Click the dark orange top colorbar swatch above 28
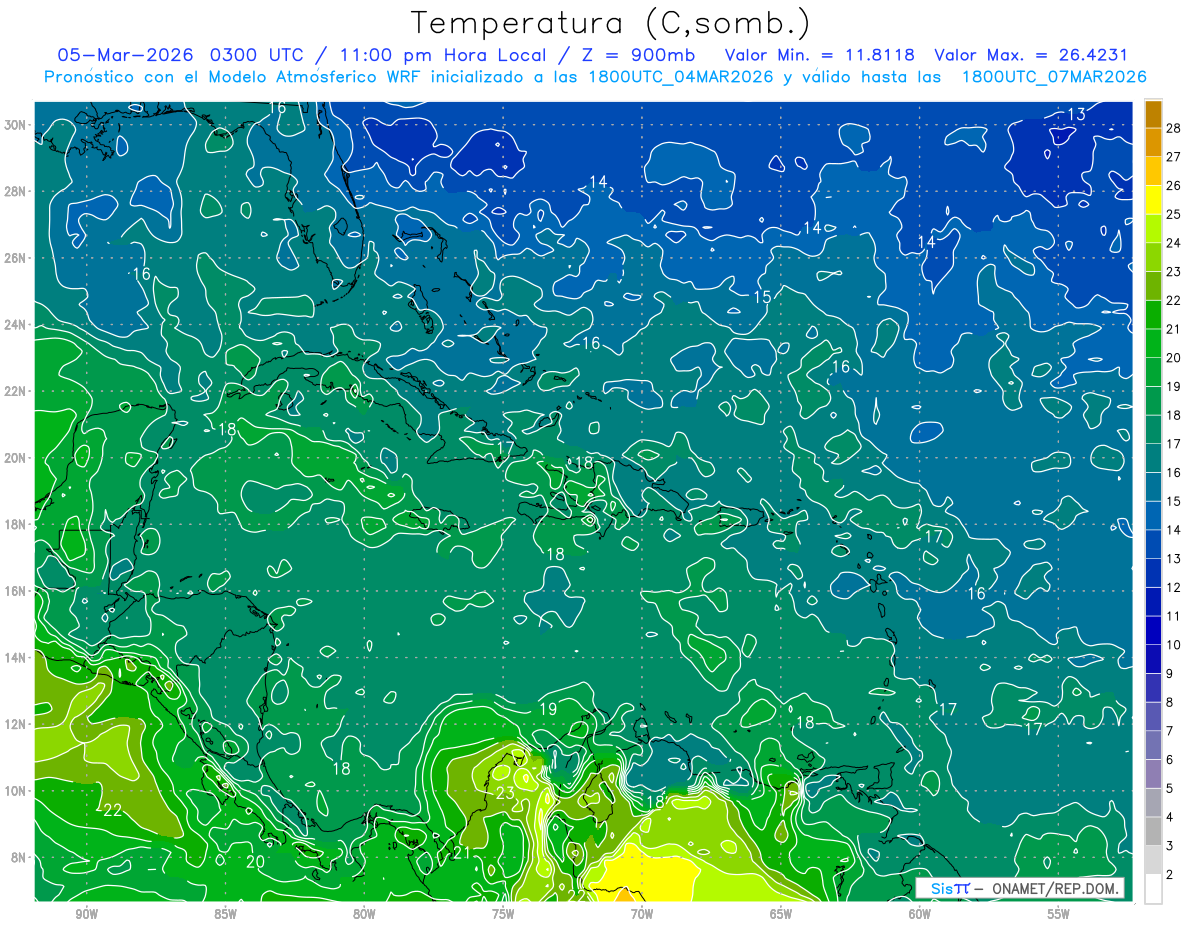The width and height of the screenshot is (1200, 927). click(x=1153, y=114)
